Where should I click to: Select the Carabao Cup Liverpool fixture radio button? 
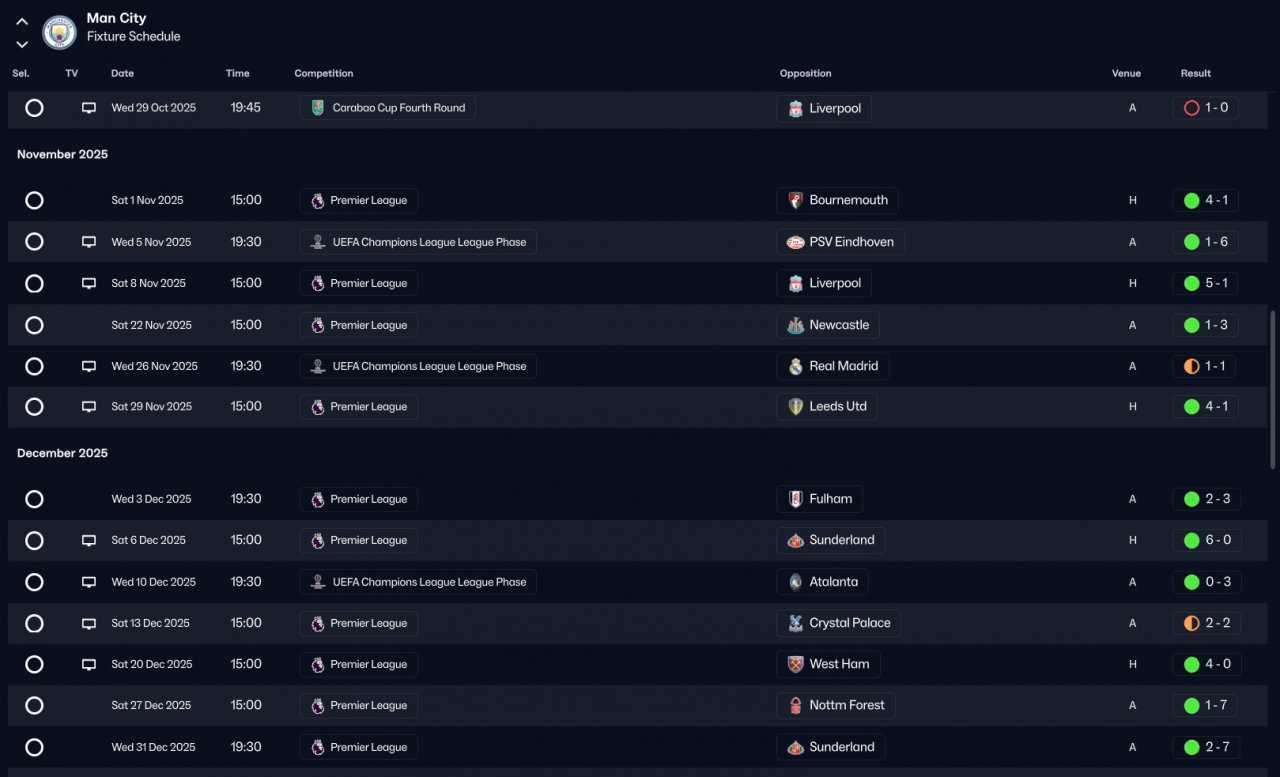pos(34,108)
